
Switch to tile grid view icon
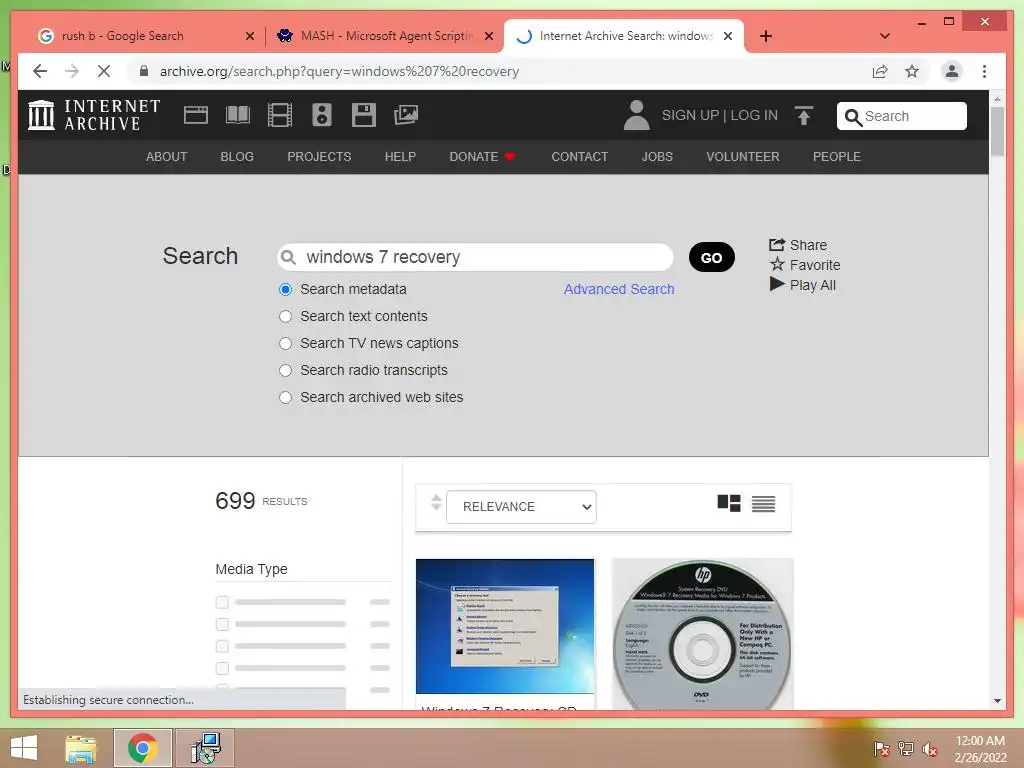729,504
